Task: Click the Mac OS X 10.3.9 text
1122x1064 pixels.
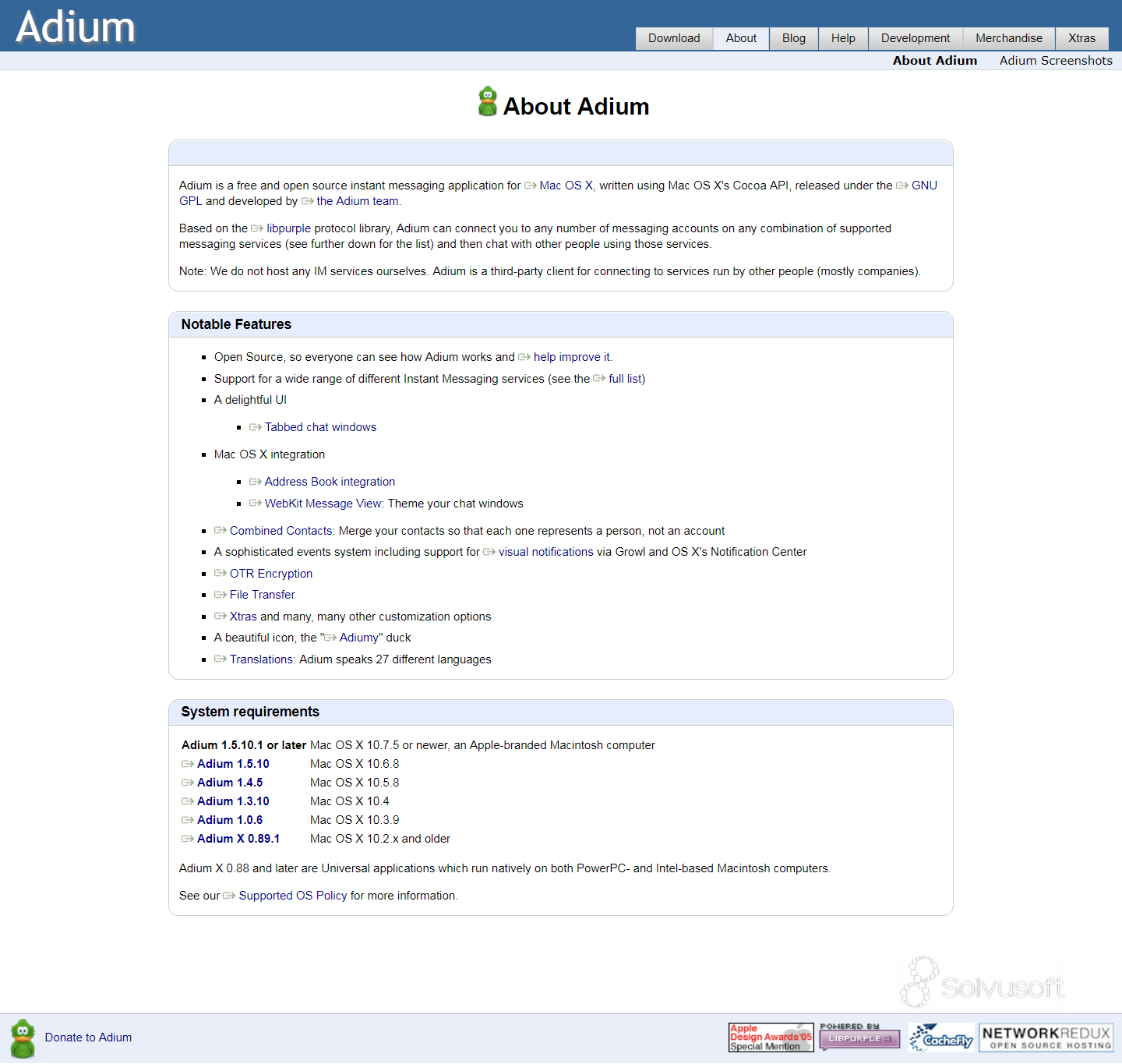Action: point(355,820)
